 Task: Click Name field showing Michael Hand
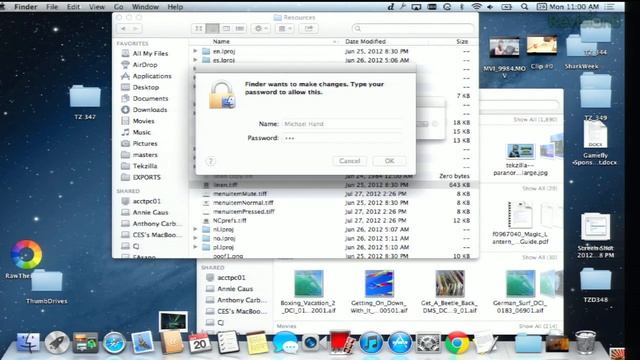click(x=343, y=124)
